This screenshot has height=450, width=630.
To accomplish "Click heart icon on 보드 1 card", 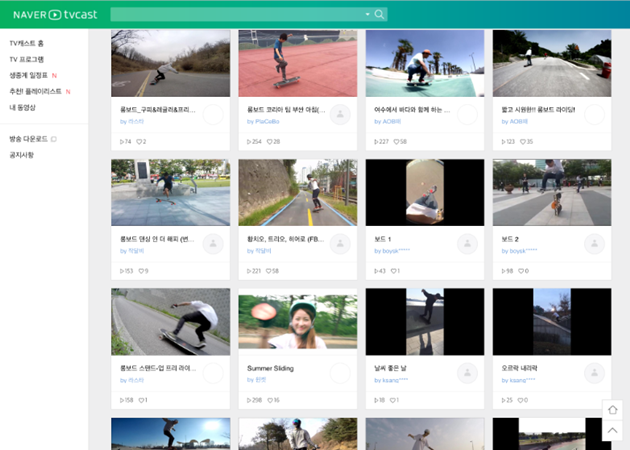I will pos(393,271).
